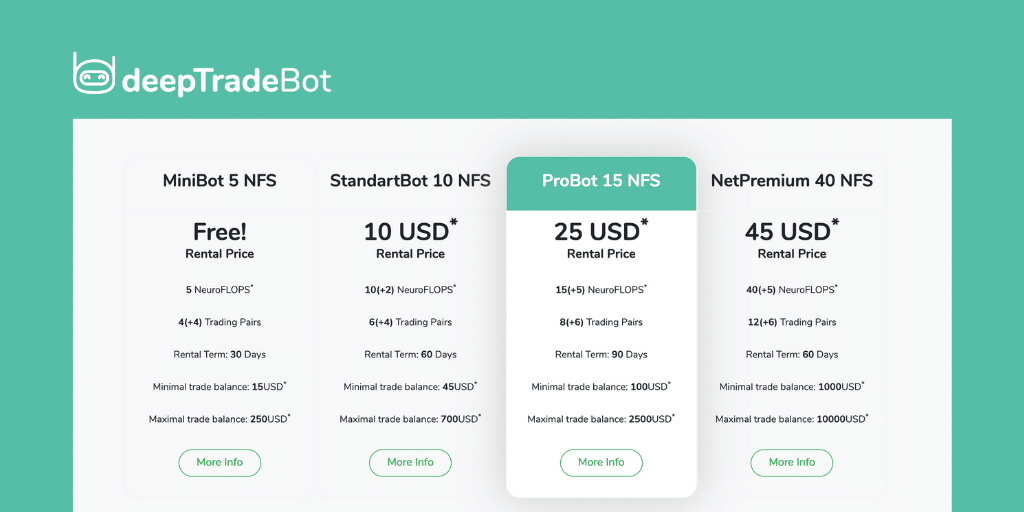Image resolution: width=1024 pixels, height=512 pixels.
Task: Click the Free! rental price text
Action: (x=219, y=232)
